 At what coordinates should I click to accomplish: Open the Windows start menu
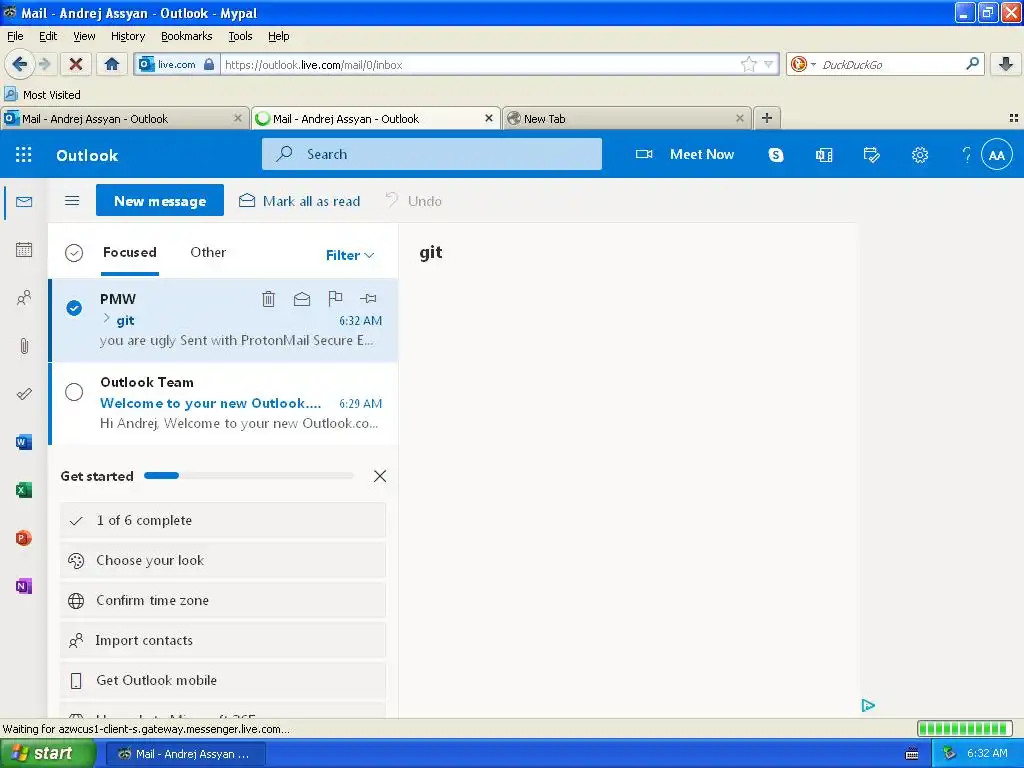tap(48, 754)
